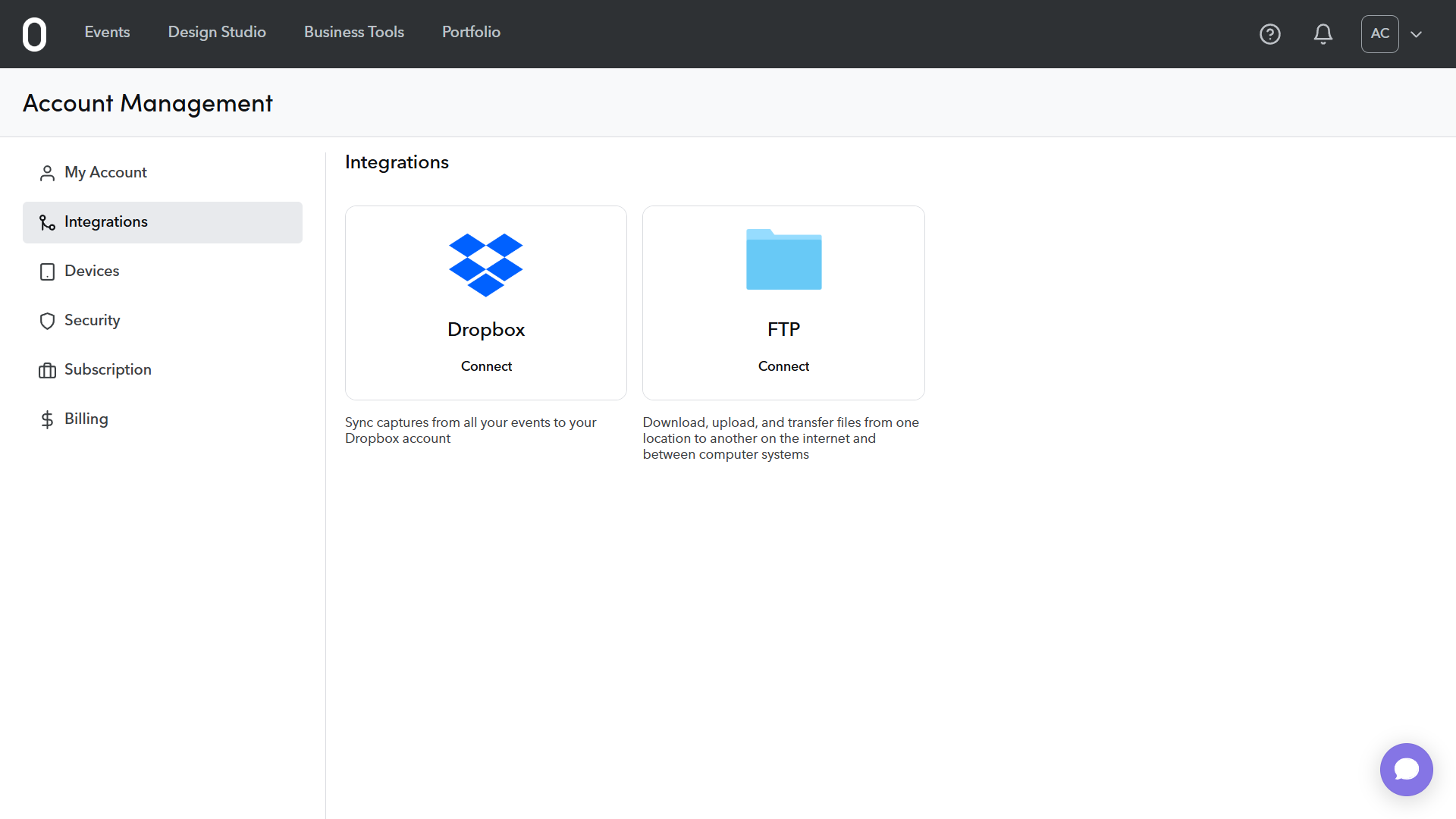1456x819 pixels.
Task: Click the FTP description text
Action: click(x=781, y=438)
